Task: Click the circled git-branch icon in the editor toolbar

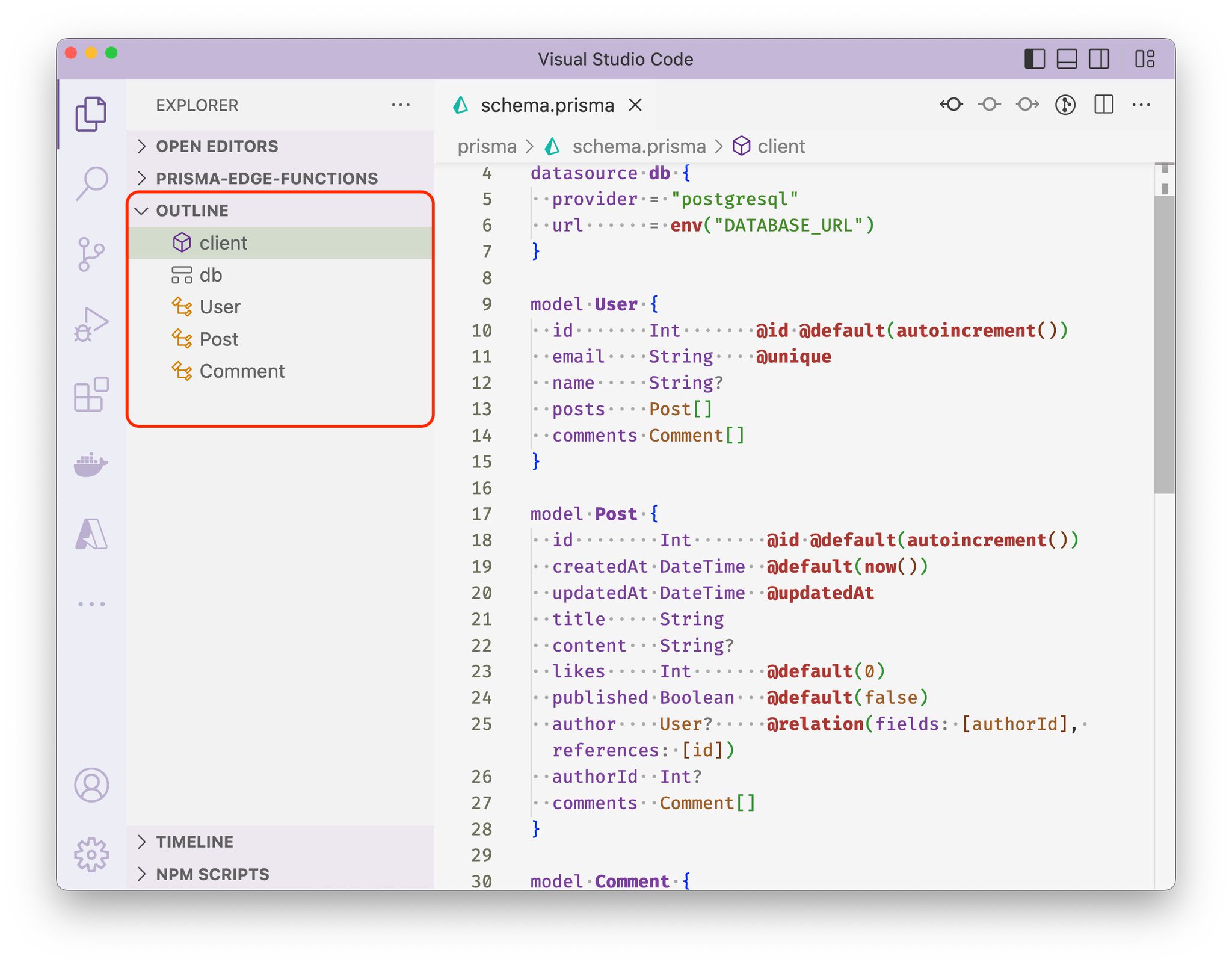Action: [x=1065, y=105]
